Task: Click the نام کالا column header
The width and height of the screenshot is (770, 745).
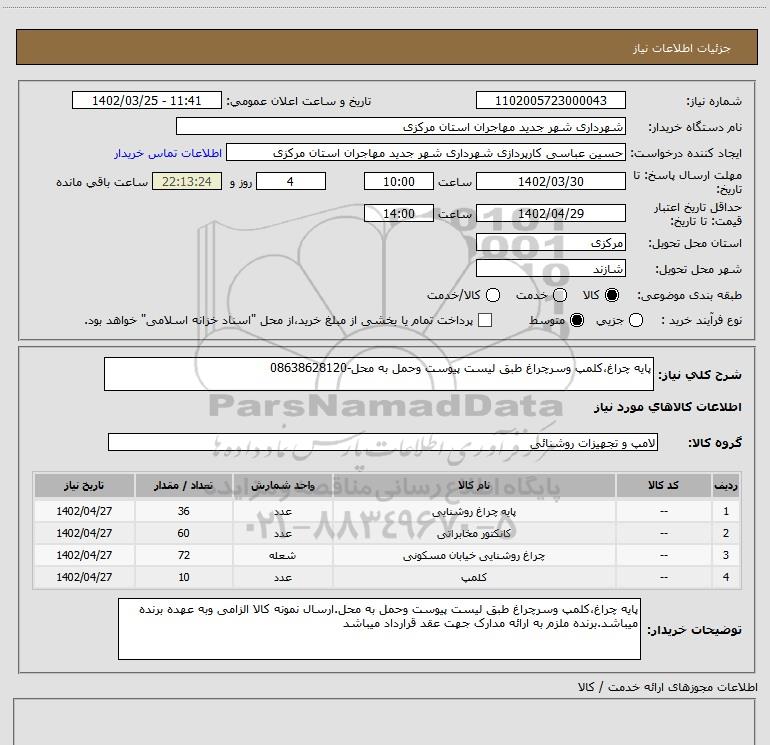Action: click(474, 485)
